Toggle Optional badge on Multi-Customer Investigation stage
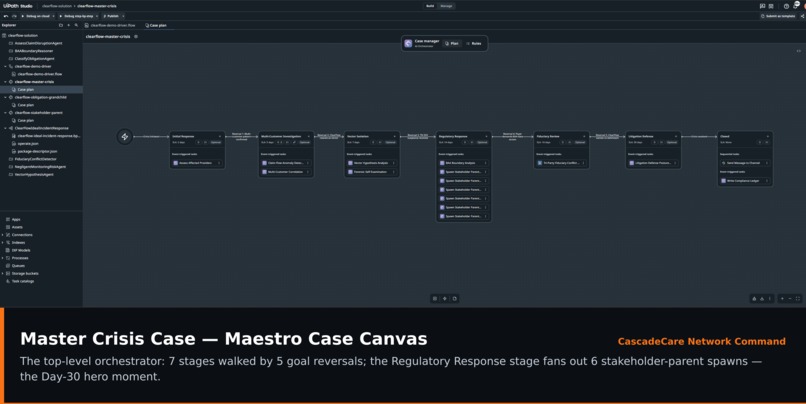Image resolution: width=806 pixels, height=404 pixels. (x=304, y=142)
